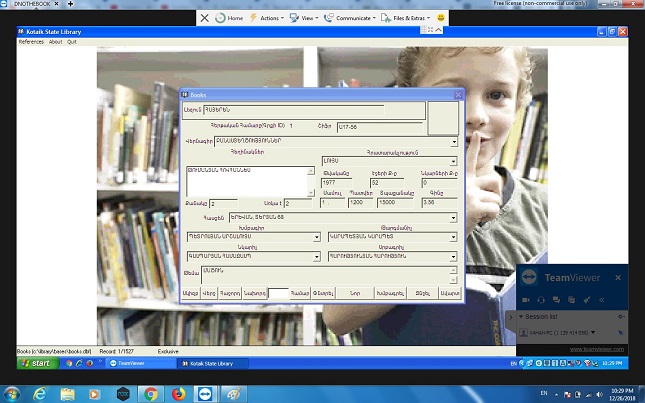This screenshot has height=403, width=645.
Task: Expand the Session list in TeamViewer panel
Action: [x=521, y=316]
